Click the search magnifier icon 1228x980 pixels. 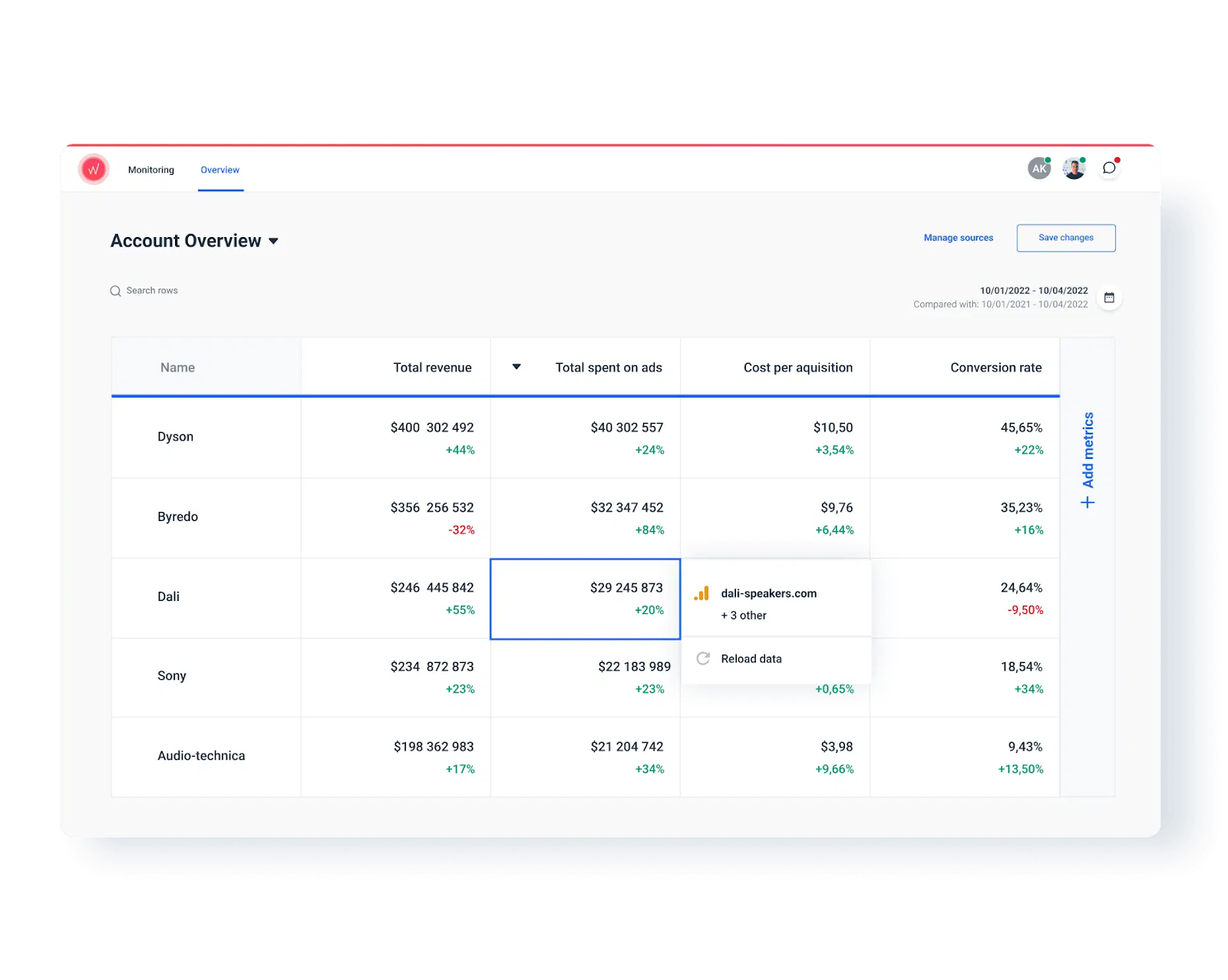coord(115,291)
